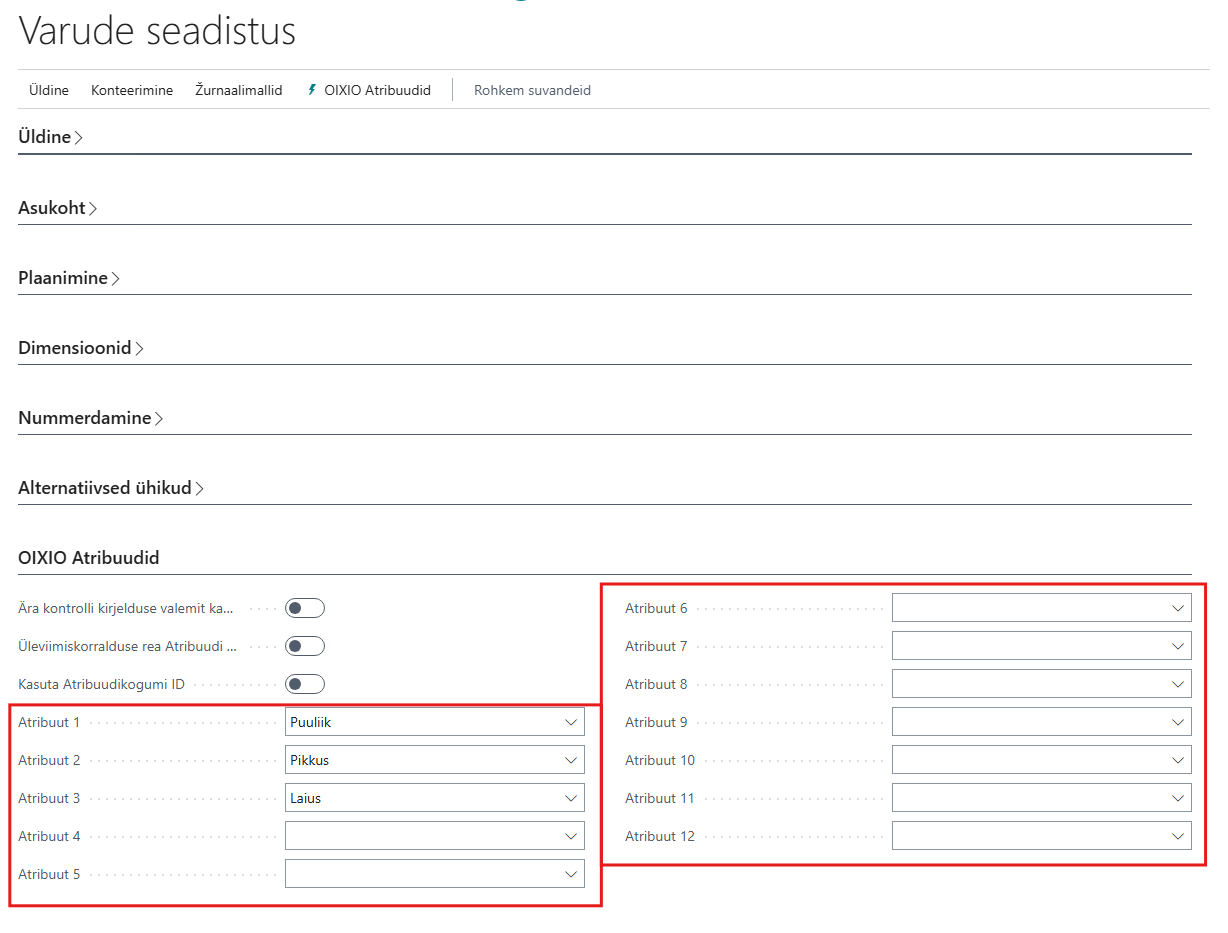
Task: Toggle Ära kontrolli kirjelduse valemit switch
Action: (x=305, y=608)
